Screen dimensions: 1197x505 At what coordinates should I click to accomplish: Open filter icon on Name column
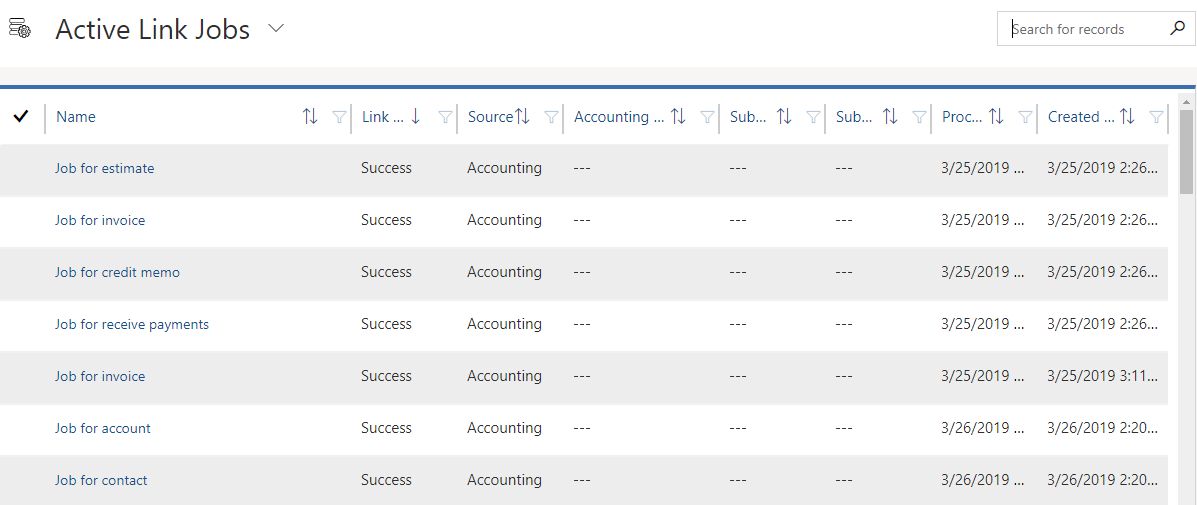pyautogui.click(x=340, y=117)
